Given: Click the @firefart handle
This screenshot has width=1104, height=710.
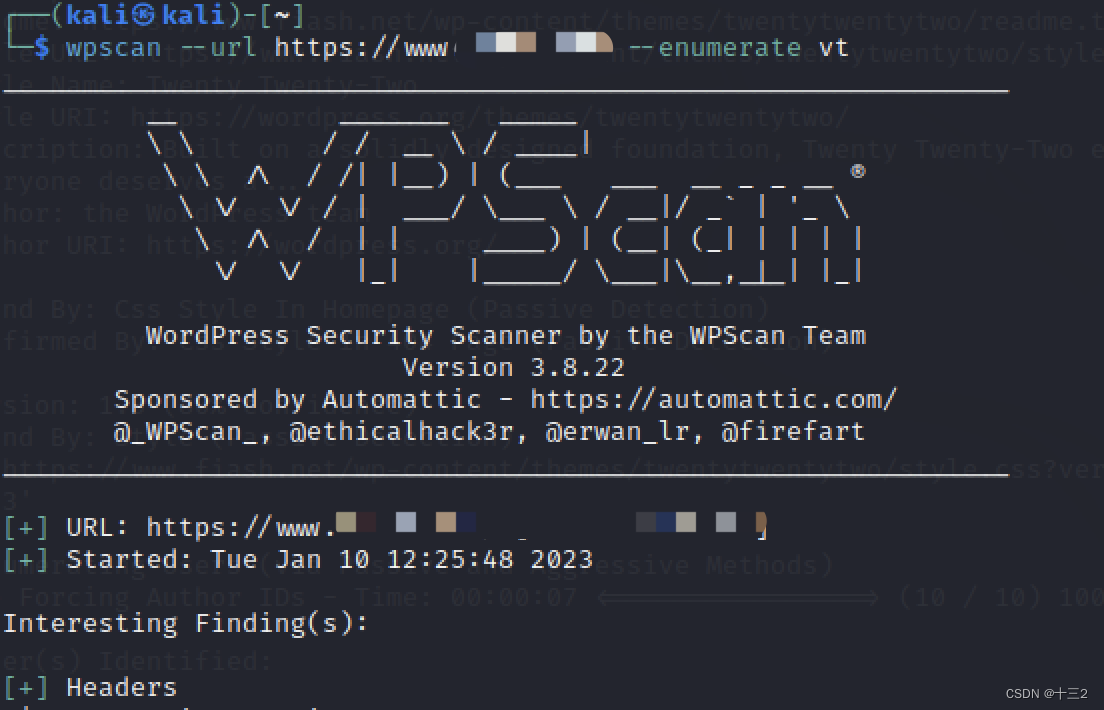Looking at the screenshot, I should click(793, 431).
